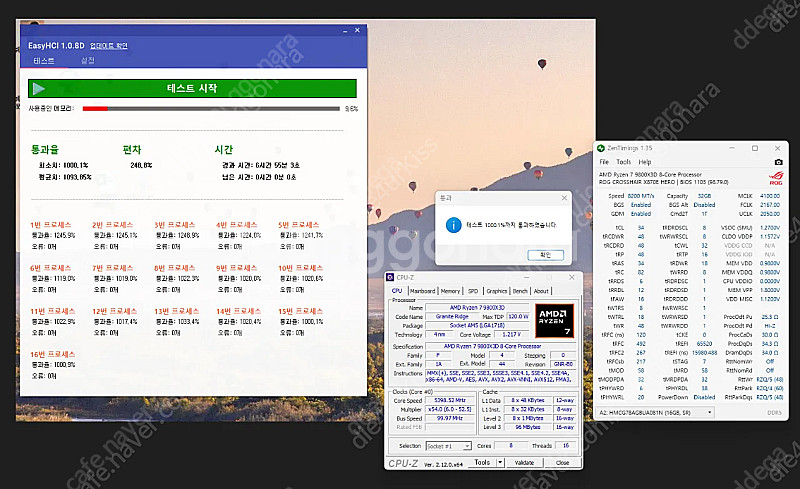This screenshot has height=489, width=800.
Task: Click the Socket AM5 (LGA1718) package value
Action: pyautogui.click(x=477, y=325)
